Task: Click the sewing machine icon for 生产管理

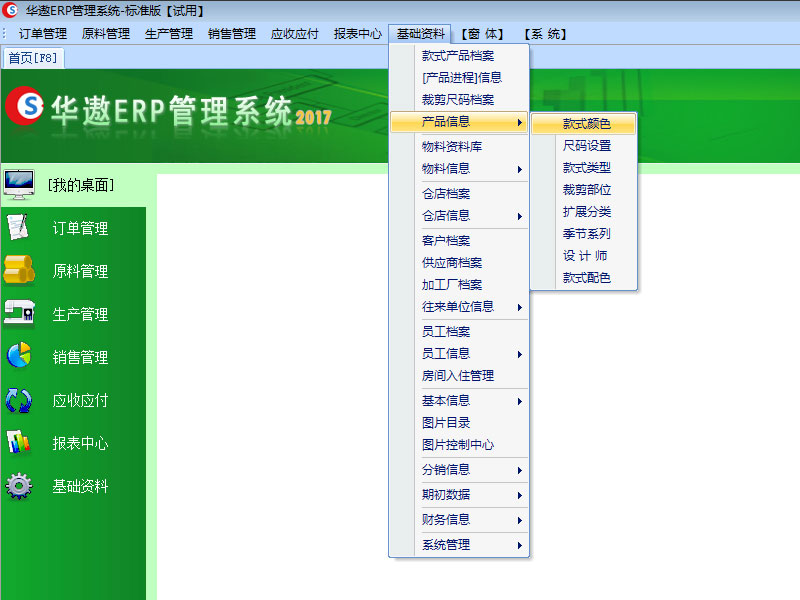Action: pyautogui.click(x=19, y=312)
